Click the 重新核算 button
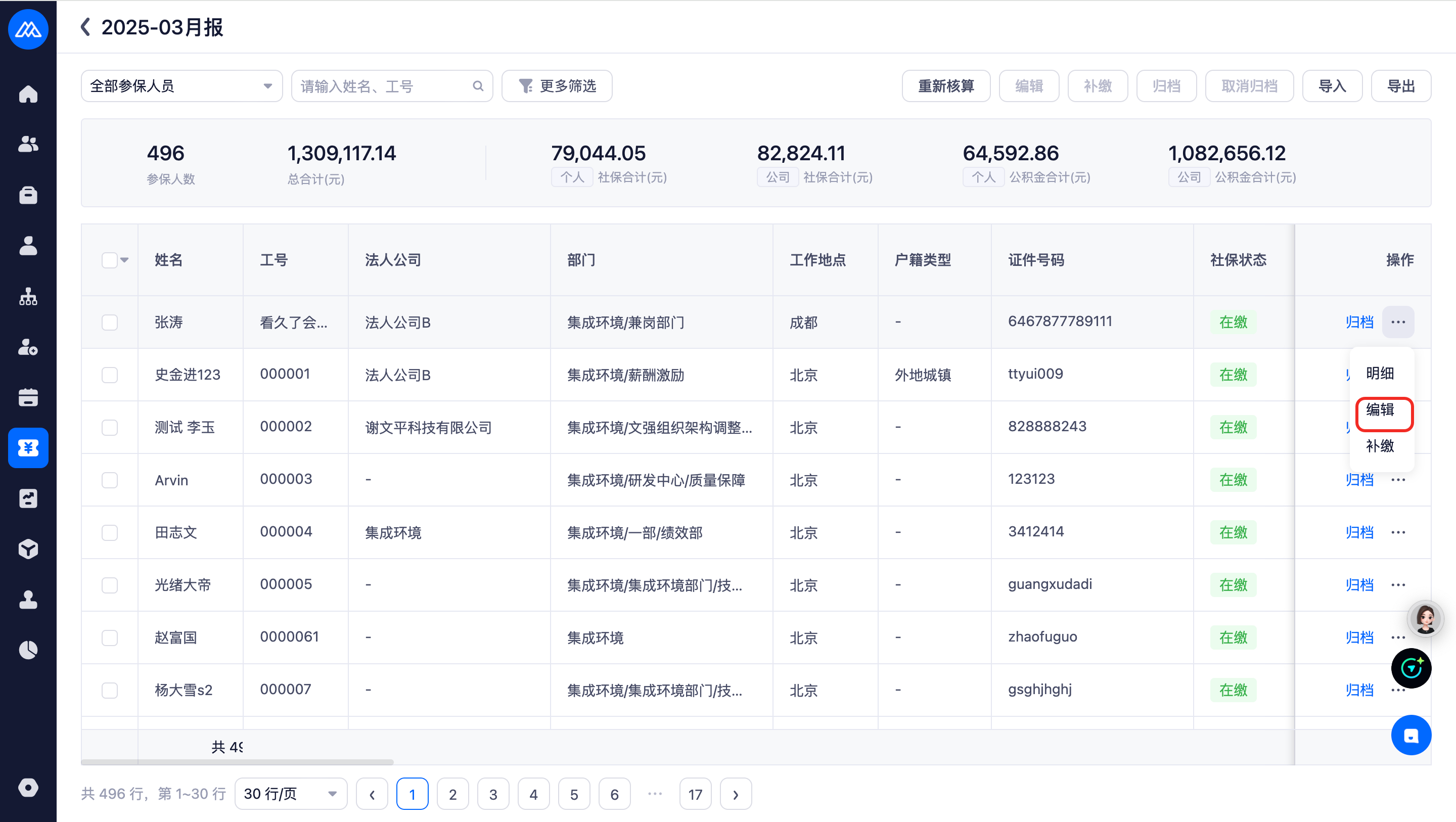Image resolution: width=1456 pixels, height=822 pixels. pyautogui.click(x=945, y=86)
